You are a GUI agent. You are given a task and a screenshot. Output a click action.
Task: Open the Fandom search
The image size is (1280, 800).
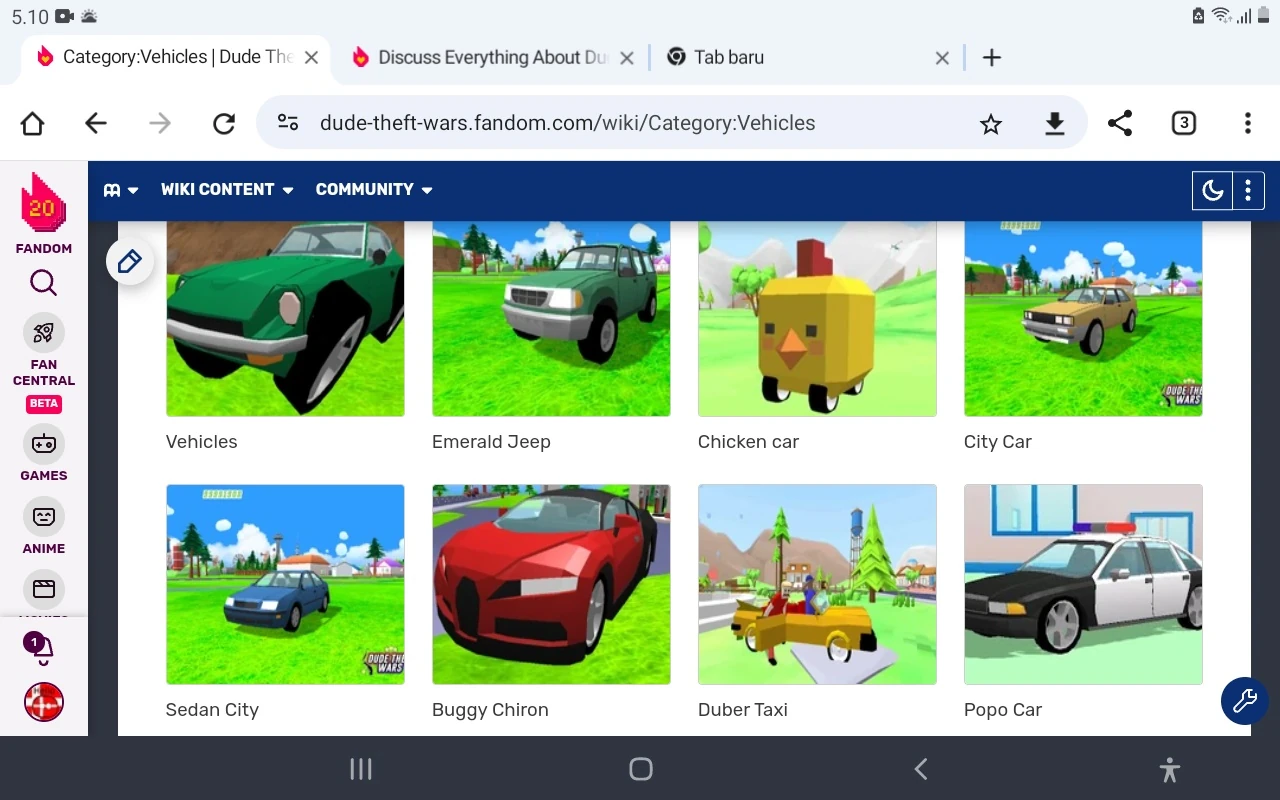[43, 283]
